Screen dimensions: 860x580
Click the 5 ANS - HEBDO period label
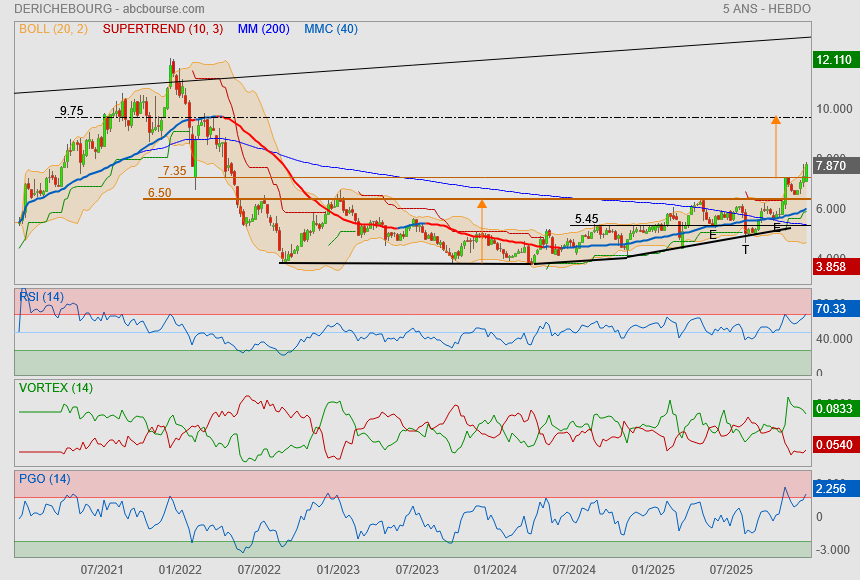point(766,9)
